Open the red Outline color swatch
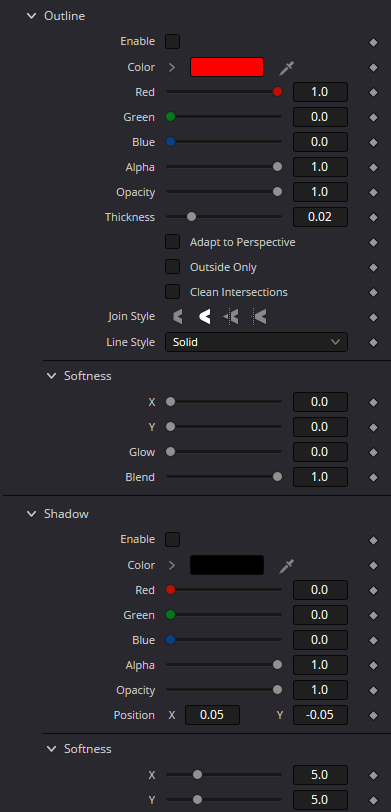Image resolution: width=391 pixels, height=812 pixels. click(227, 67)
